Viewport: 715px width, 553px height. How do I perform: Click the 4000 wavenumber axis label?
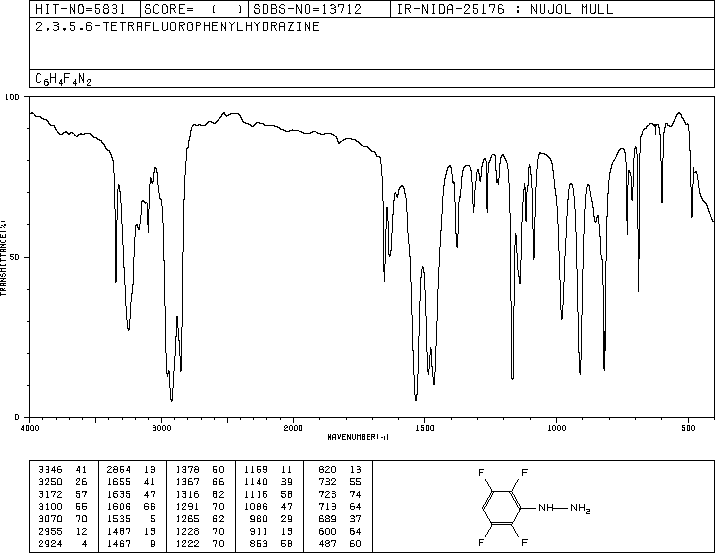tap(30, 428)
